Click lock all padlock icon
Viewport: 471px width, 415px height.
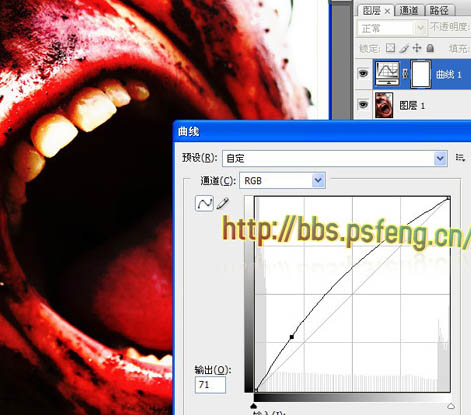430,48
